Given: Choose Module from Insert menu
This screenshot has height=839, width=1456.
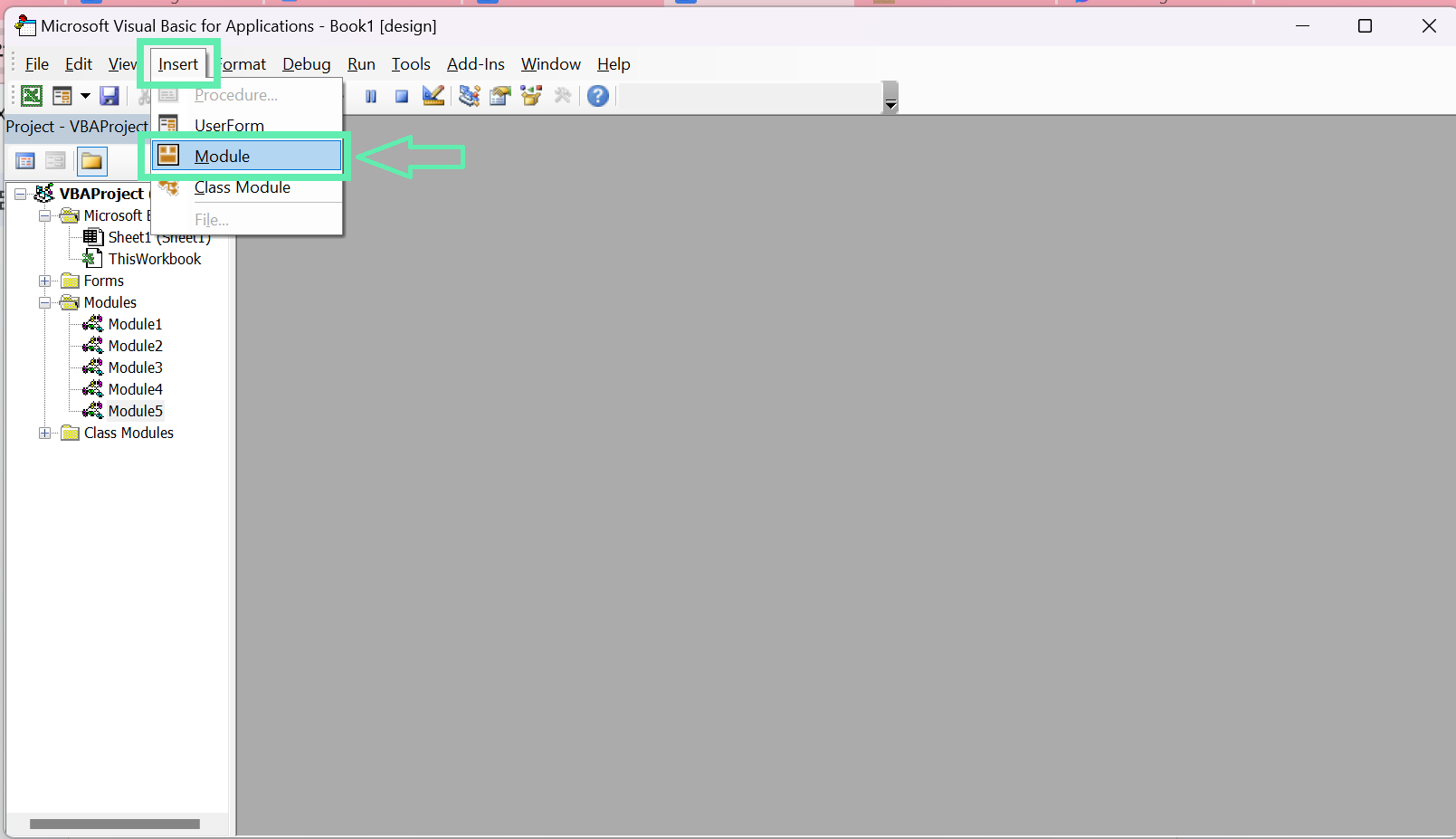Looking at the screenshot, I should 247,157.
